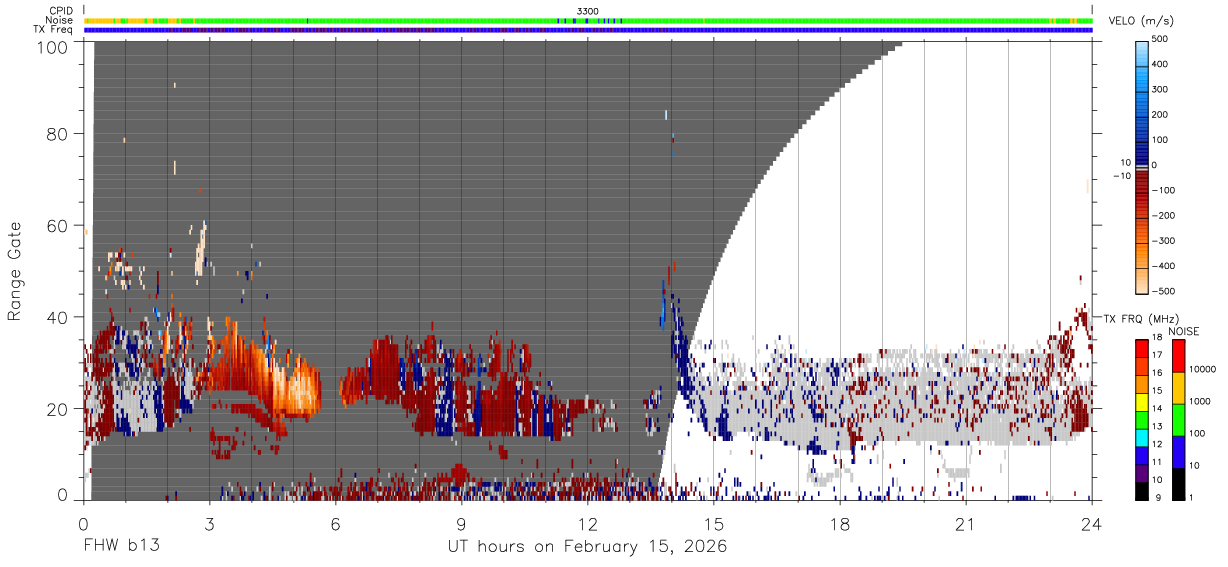This screenshot has width=1228, height=567.
Task: Click the -200 tick on velocity colorbar
Action: [x=1162, y=215]
